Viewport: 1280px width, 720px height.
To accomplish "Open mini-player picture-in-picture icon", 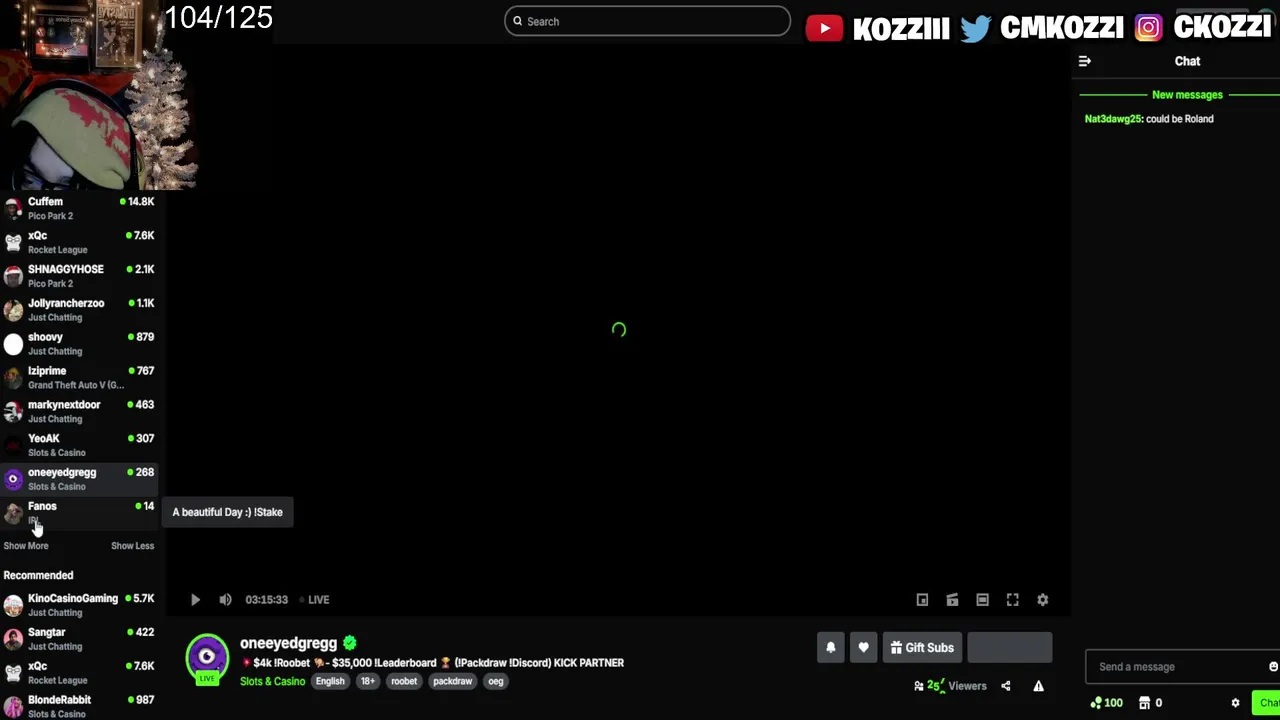I will click(x=922, y=600).
